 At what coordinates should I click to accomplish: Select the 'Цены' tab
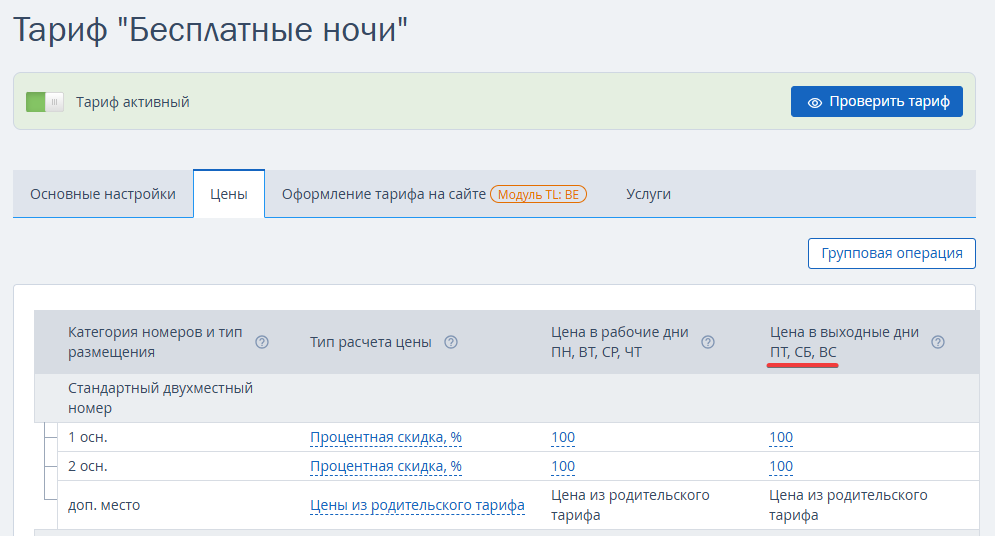pos(229,194)
